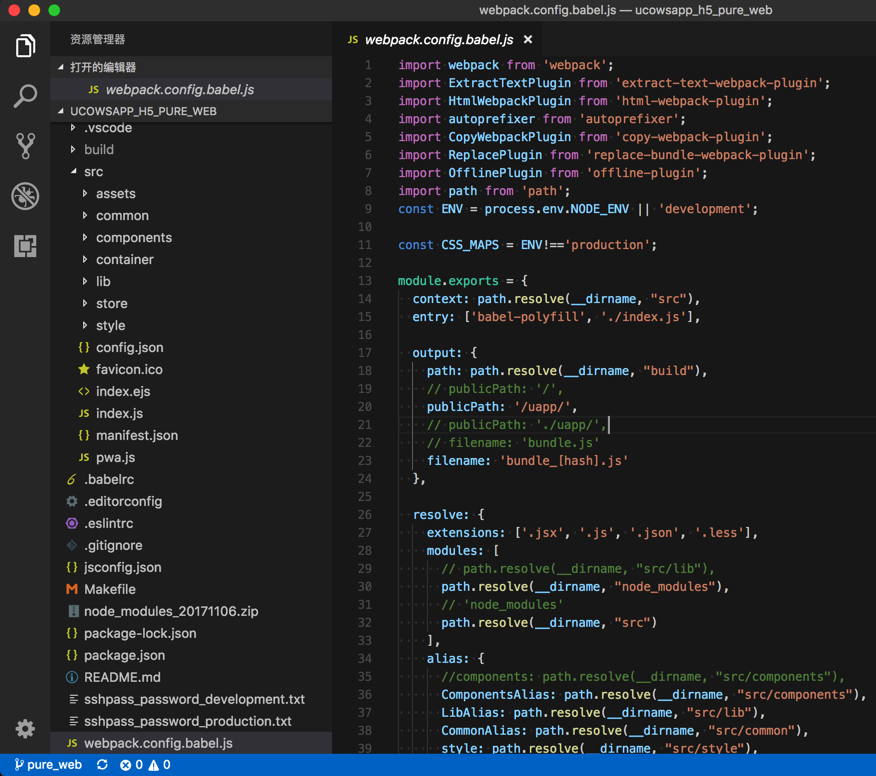Open the Debug view icon

click(x=25, y=196)
